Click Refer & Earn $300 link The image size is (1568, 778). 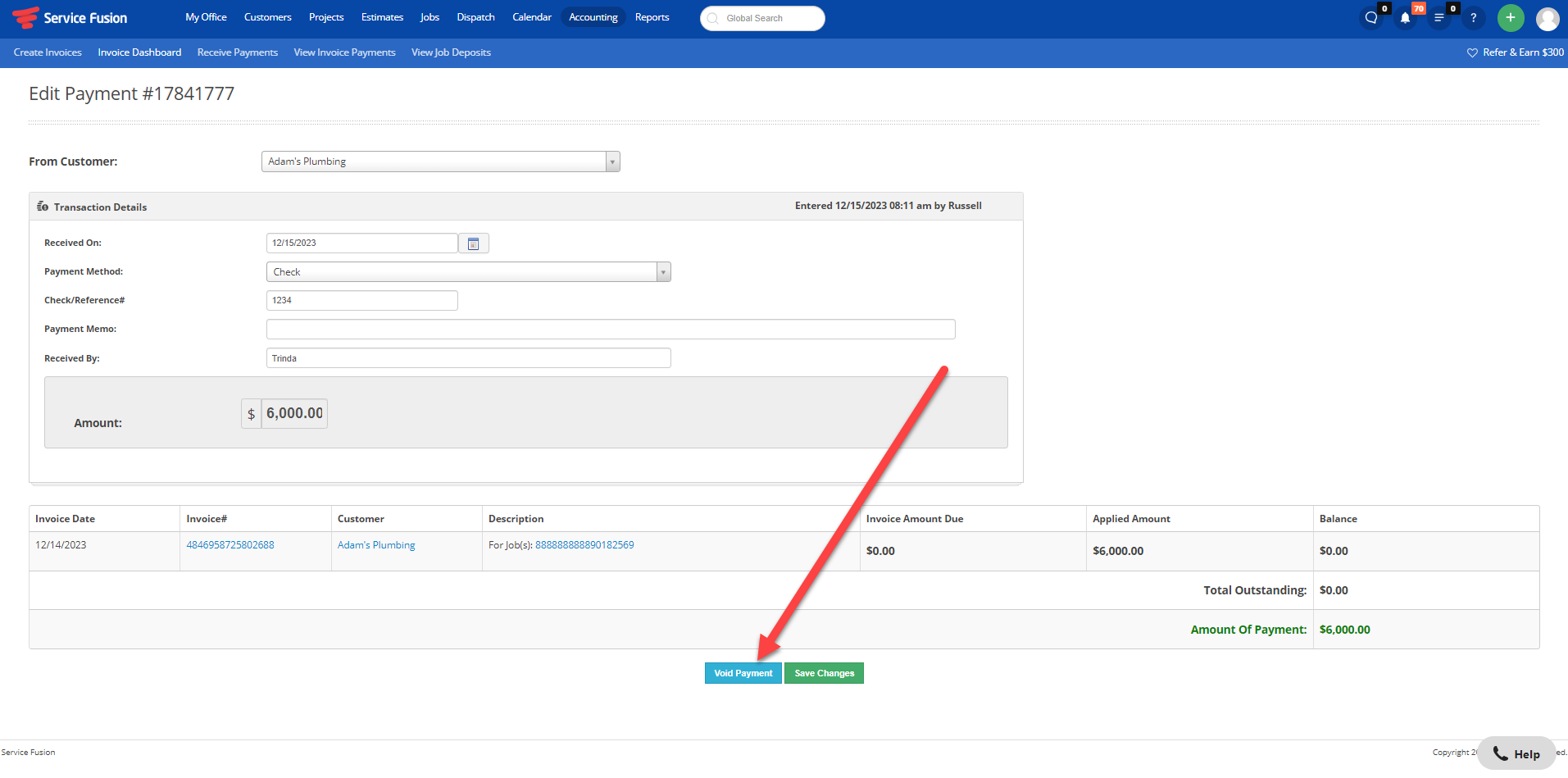1523,52
